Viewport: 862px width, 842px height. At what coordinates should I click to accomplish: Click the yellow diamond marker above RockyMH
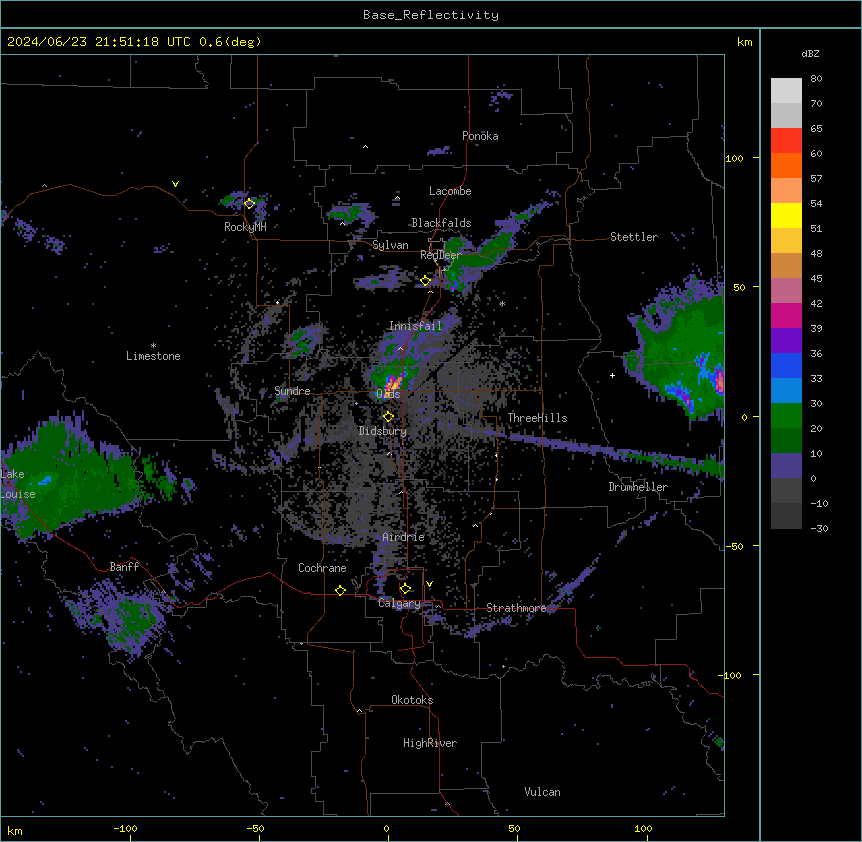(250, 203)
